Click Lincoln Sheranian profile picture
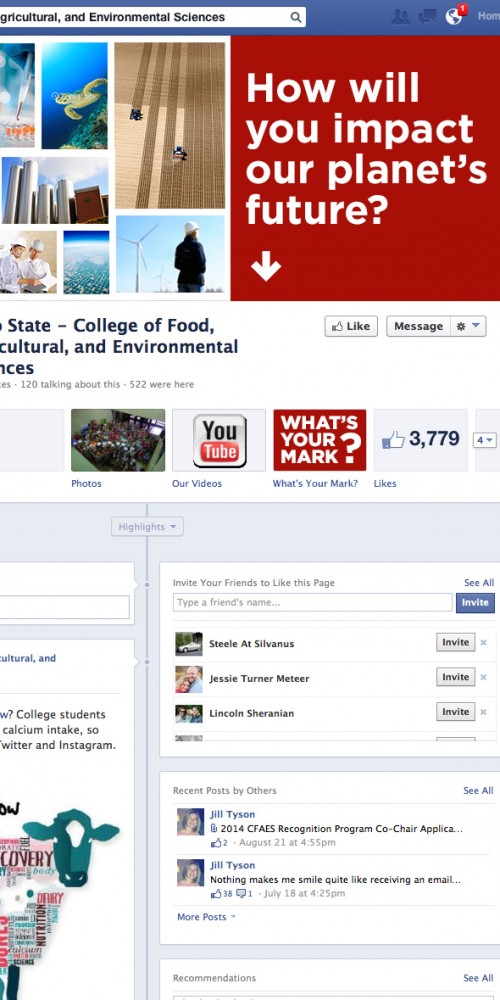This screenshot has width=500, height=1000. coord(189,714)
